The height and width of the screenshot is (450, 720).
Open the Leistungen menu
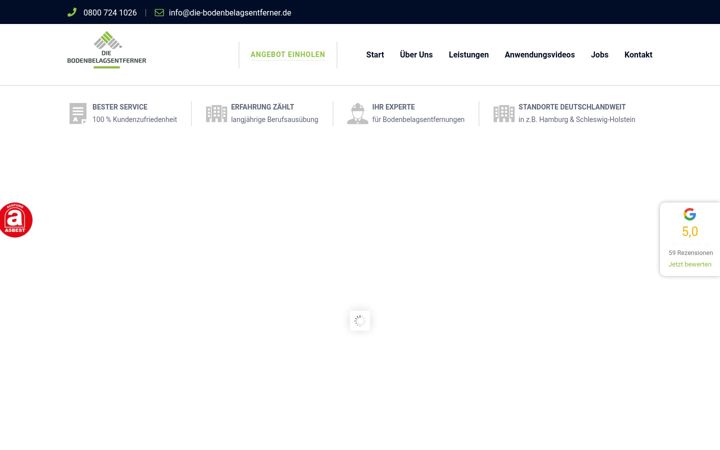468,55
